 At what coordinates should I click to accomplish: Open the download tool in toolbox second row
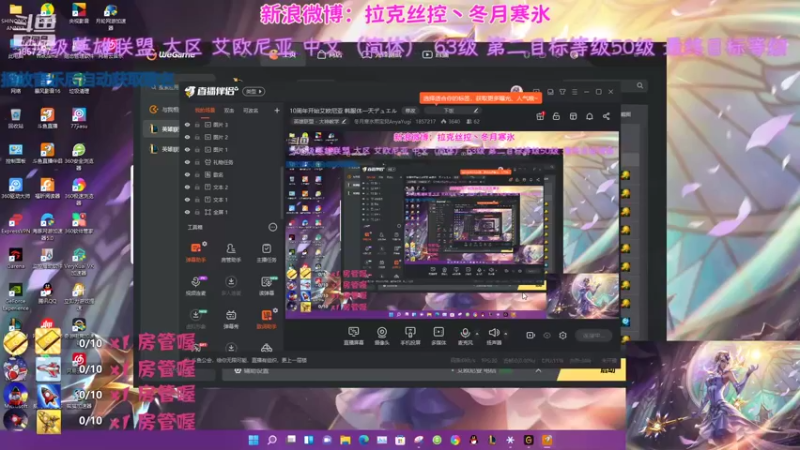[231, 286]
